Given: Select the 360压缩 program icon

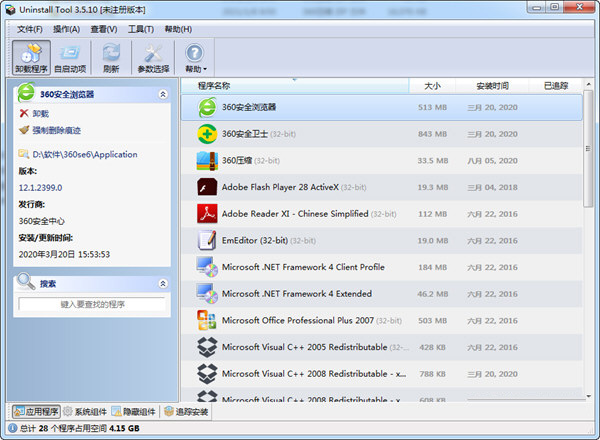Looking at the screenshot, I should coord(207,160).
